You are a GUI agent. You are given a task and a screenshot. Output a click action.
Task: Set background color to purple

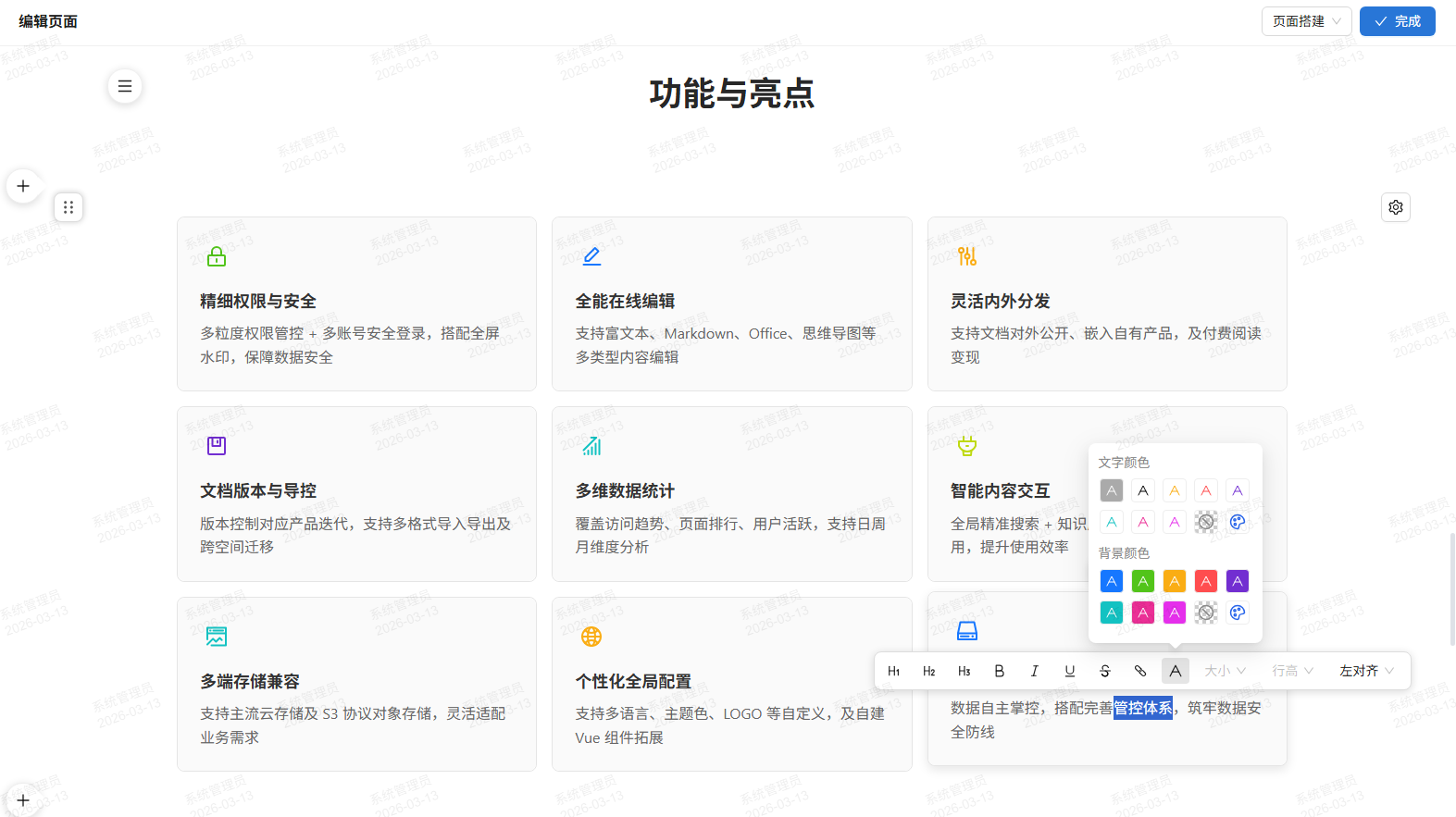(1238, 581)
